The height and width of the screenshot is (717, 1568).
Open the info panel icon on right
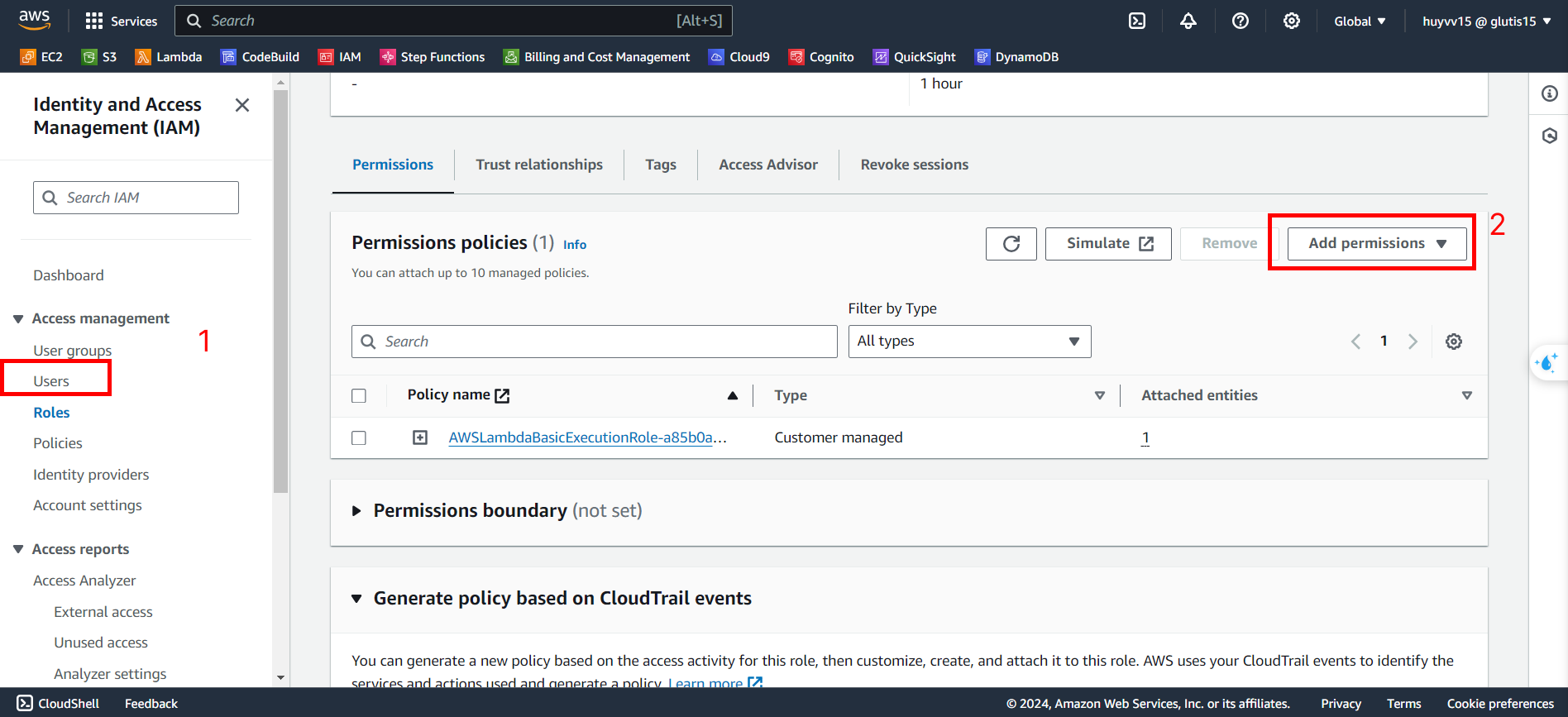[x=1549, y=93]
